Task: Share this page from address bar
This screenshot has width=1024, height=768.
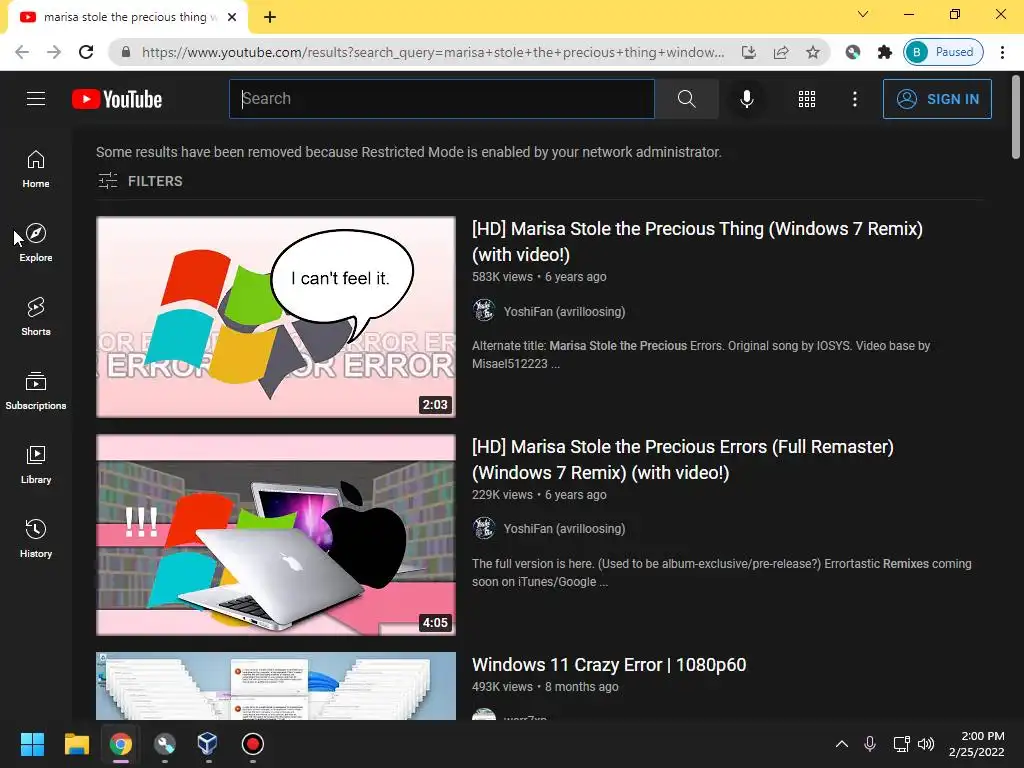Action: point(780,52)
